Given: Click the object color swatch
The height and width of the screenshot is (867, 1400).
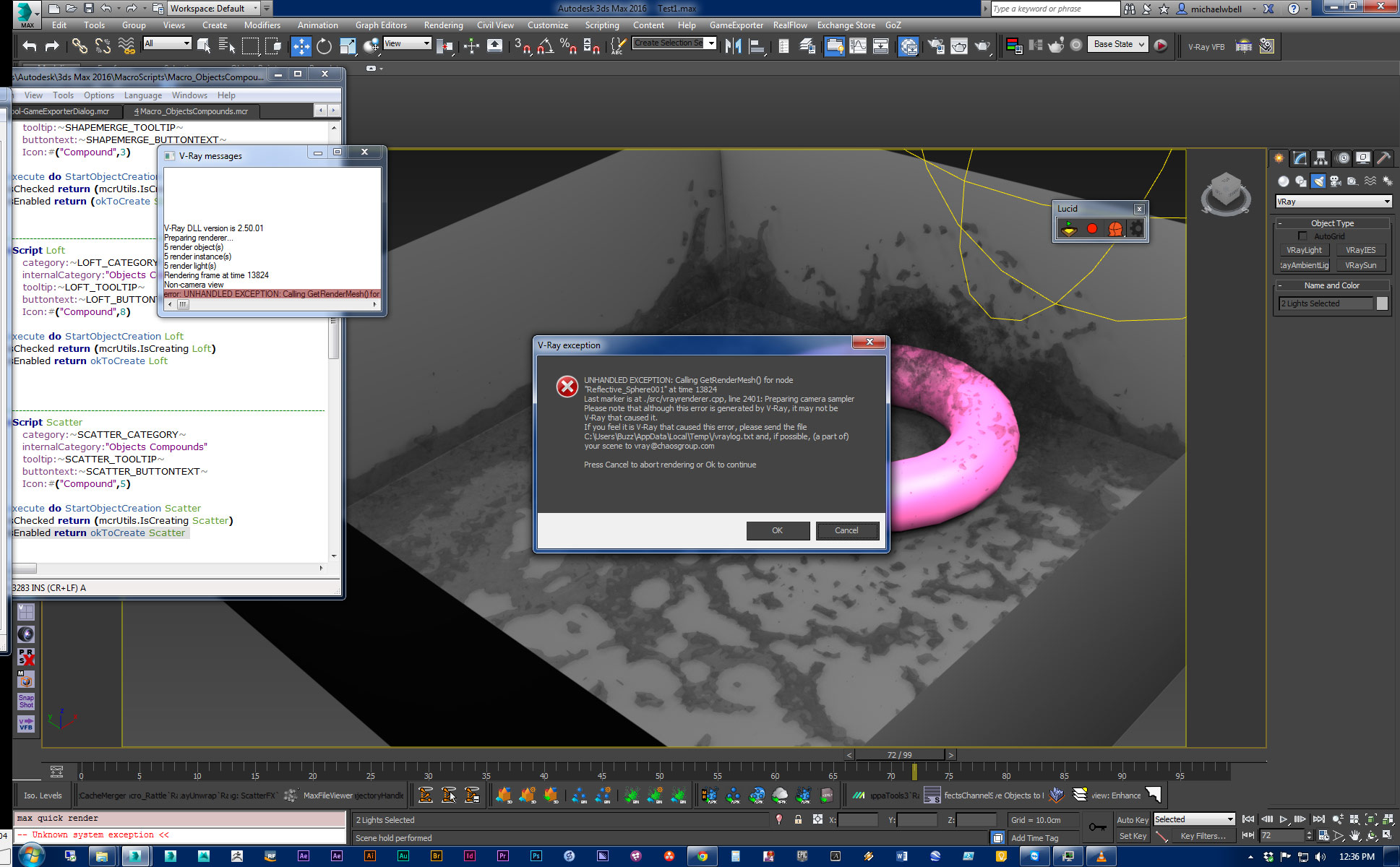Looking at the screenshot, I should click(1382, 303).
